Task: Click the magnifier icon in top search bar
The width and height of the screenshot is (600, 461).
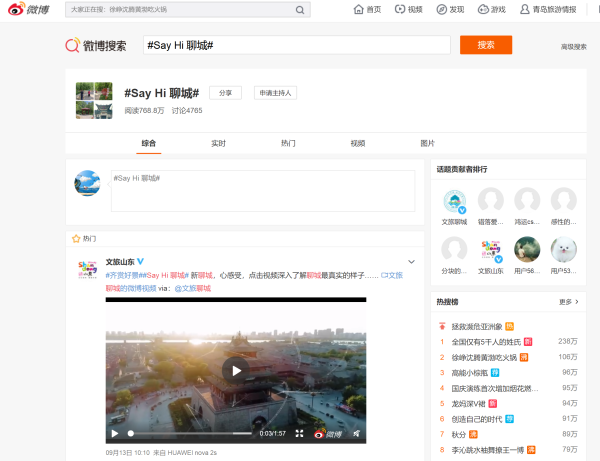Action: tap(300, 10)
